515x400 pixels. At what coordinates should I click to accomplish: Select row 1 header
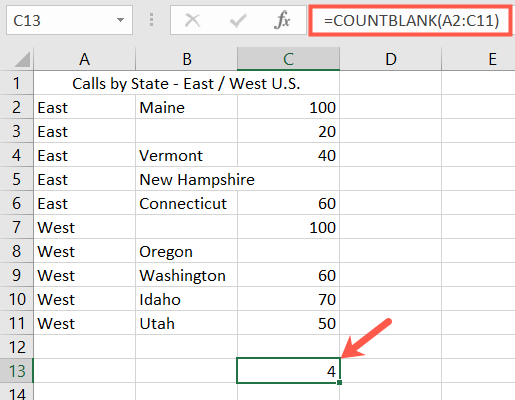17,83
